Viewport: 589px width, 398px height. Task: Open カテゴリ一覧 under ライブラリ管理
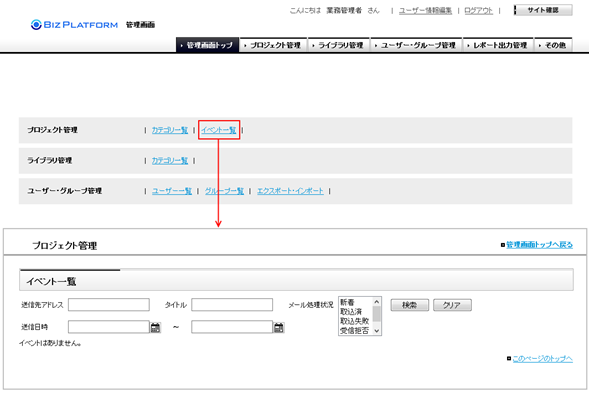click(170, 161)
